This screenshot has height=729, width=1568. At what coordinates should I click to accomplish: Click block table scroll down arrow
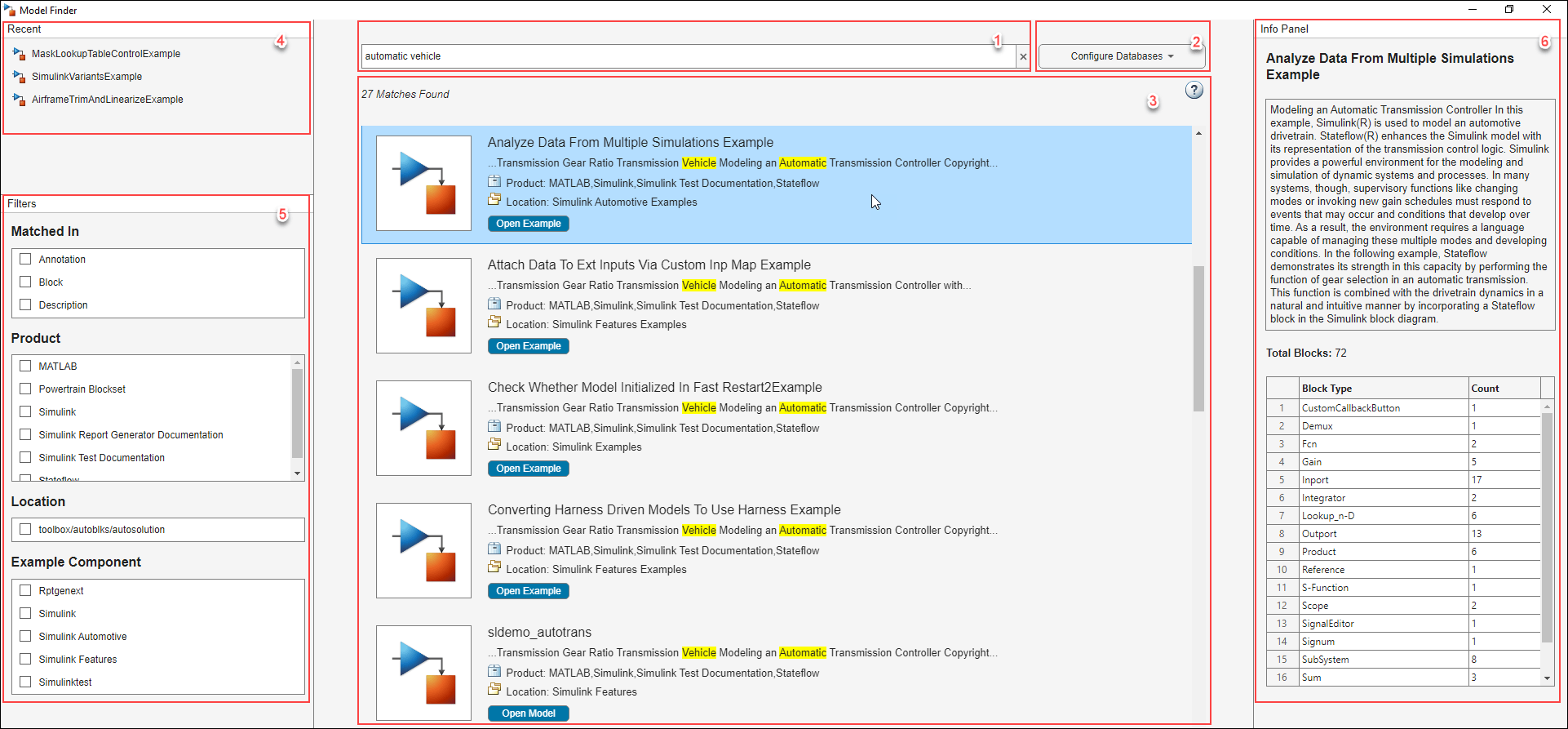[x=1547, y=678]
